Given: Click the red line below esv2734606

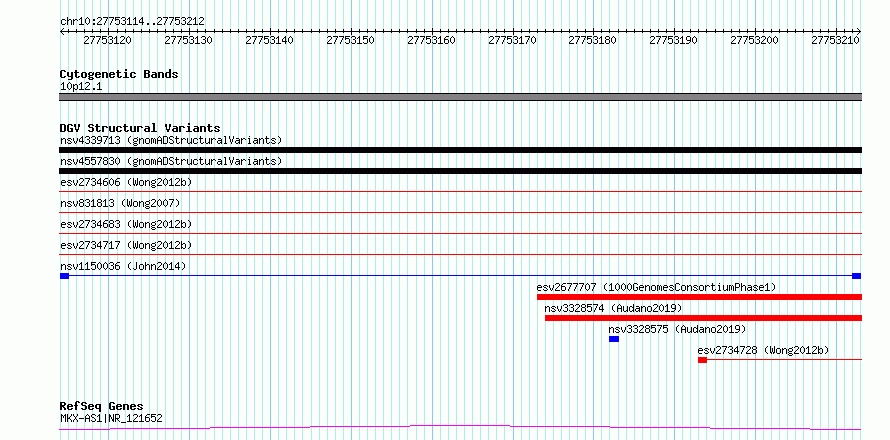Looking at the screenshot, I should 460,192.
